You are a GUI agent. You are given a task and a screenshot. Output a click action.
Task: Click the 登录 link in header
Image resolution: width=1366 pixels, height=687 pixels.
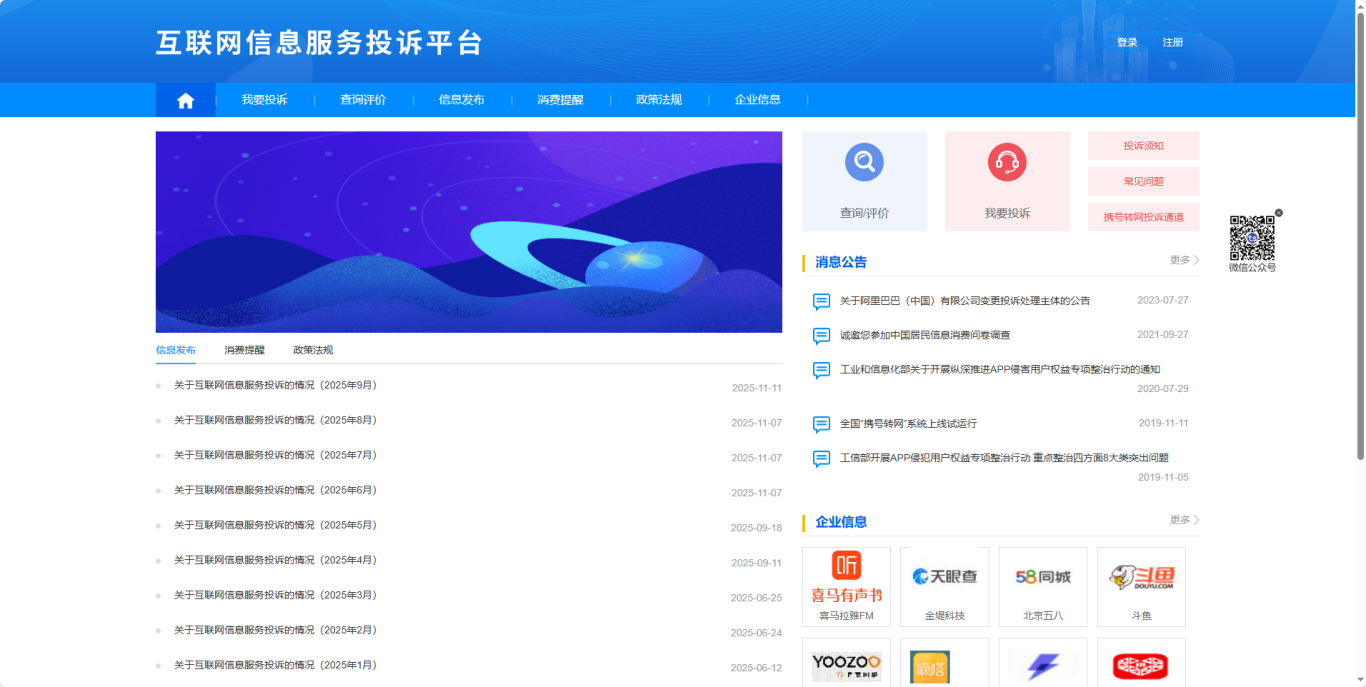(1127, 42)
